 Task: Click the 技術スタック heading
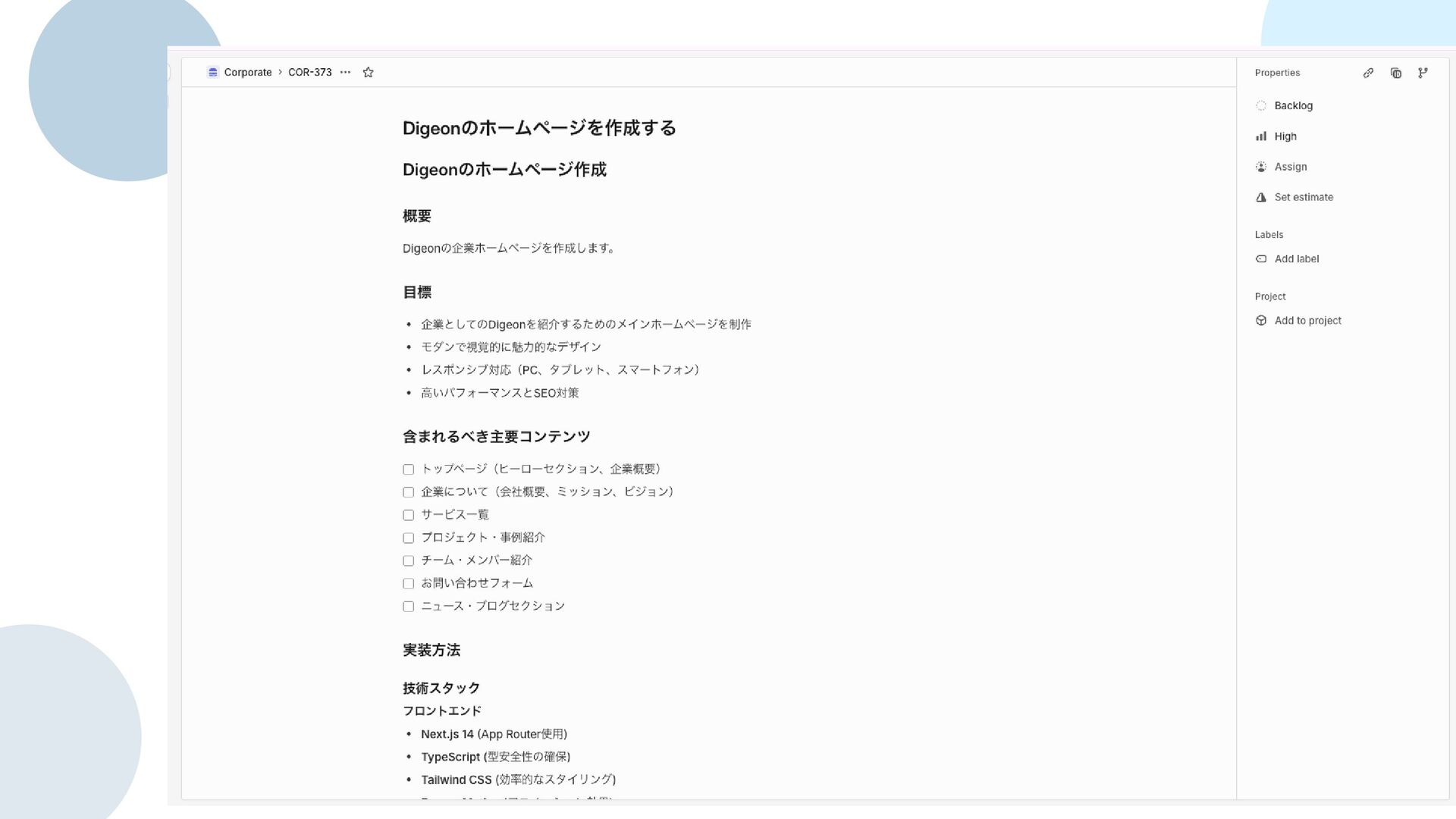tap(441, 688)
